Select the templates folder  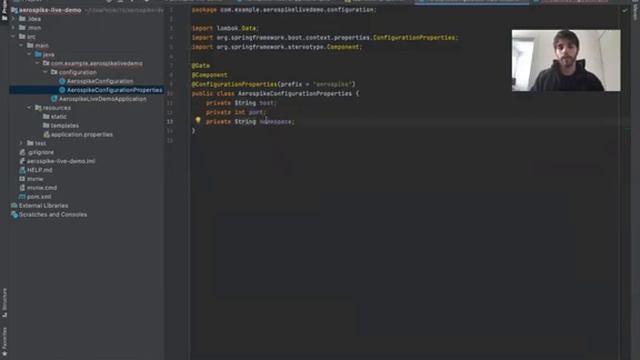[64, 126]
